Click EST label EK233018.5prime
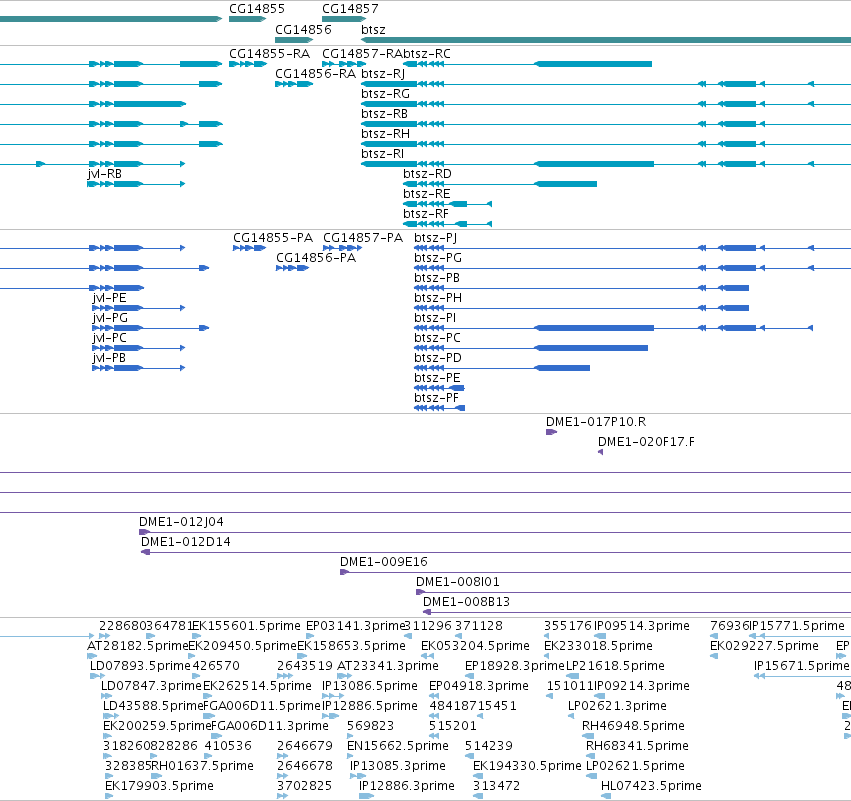The width and height of the screenshot is (851, 801). 598,646
